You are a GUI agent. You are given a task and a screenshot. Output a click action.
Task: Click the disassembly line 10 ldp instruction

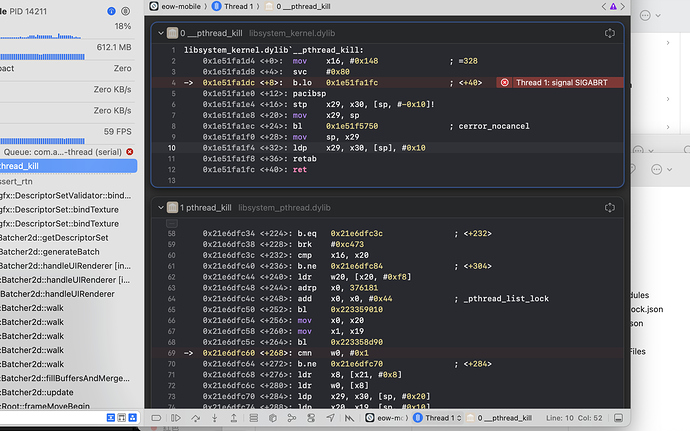(x=387, y=148)
